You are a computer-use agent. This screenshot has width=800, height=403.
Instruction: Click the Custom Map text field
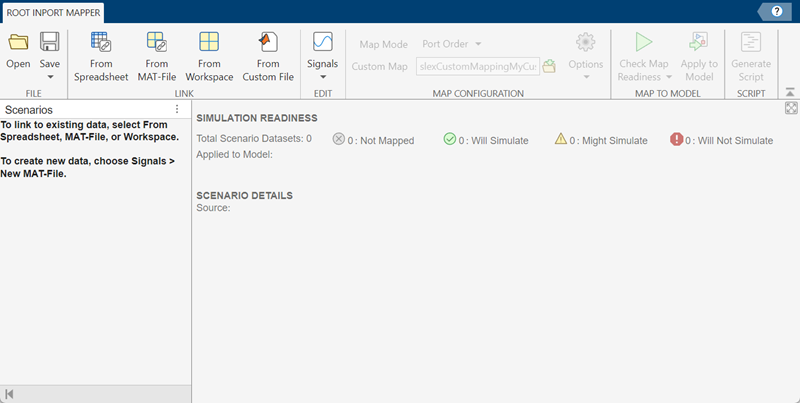point(477,66)
